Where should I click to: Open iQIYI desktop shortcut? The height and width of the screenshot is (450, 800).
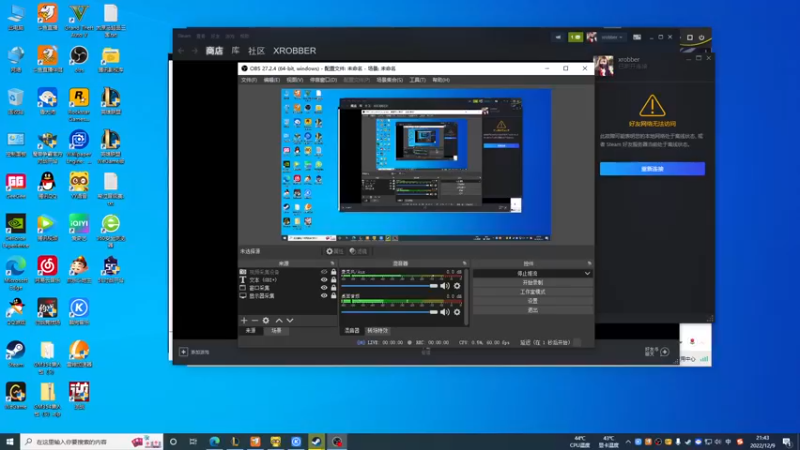click(79, 228)
